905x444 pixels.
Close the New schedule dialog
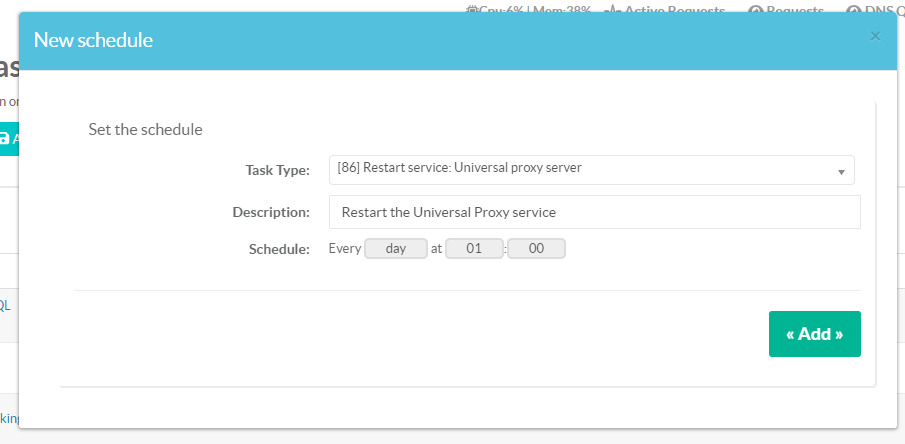pyautogui.click(x=875, y=36)
